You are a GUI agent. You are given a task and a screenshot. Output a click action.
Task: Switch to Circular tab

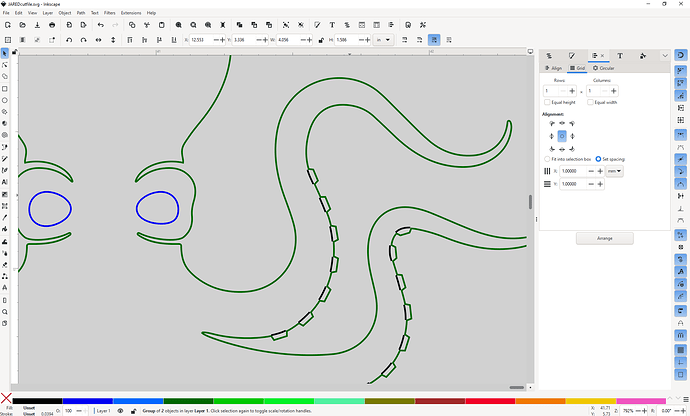[603, 68]
